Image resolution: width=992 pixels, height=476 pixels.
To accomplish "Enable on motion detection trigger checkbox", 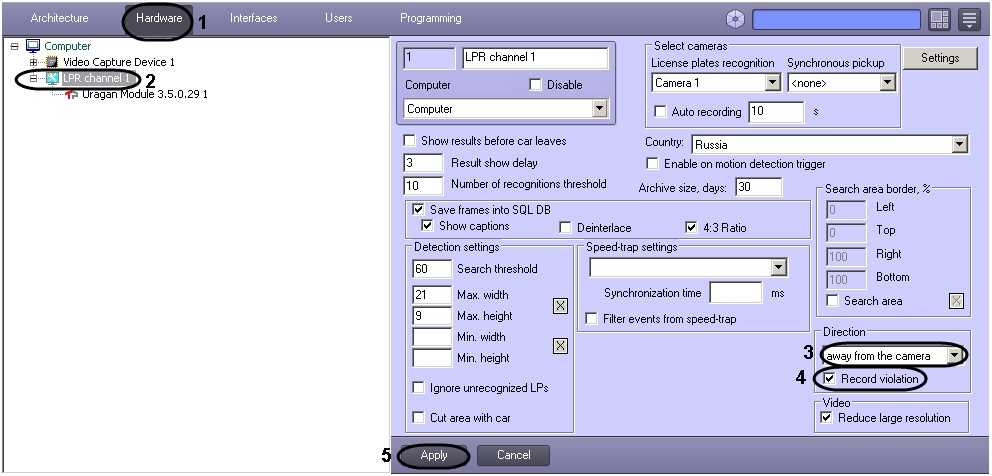I will click(x=652, y=164).
